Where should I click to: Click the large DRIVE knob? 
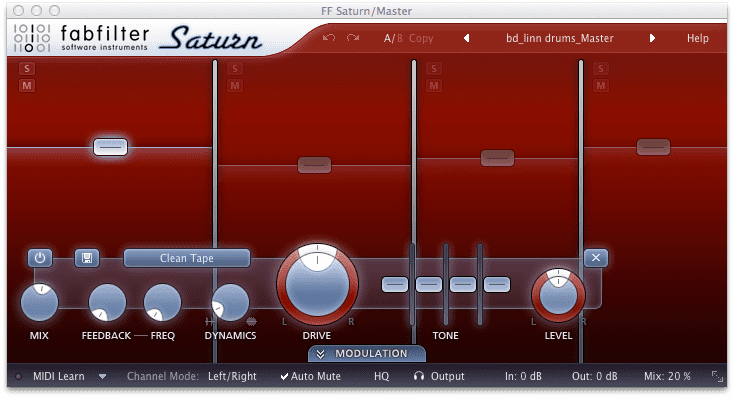(317, 284)
